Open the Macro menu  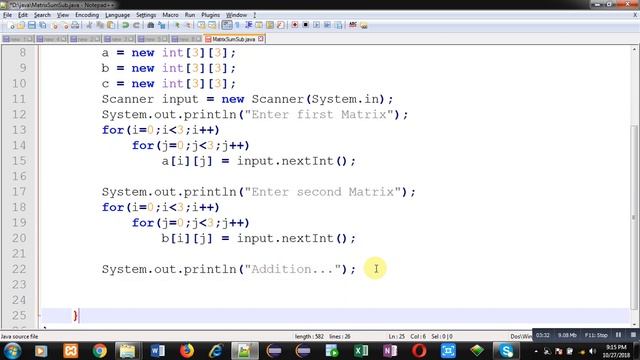tap(170, 15)
